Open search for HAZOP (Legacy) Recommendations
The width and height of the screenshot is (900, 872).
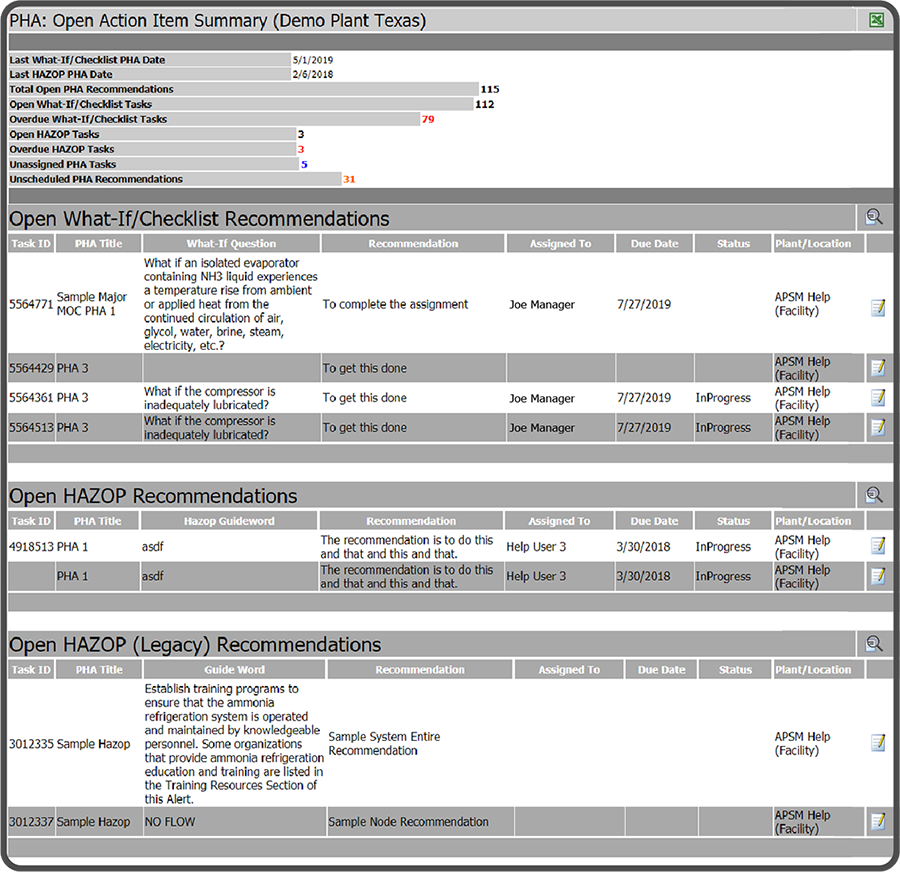[874, 644]
